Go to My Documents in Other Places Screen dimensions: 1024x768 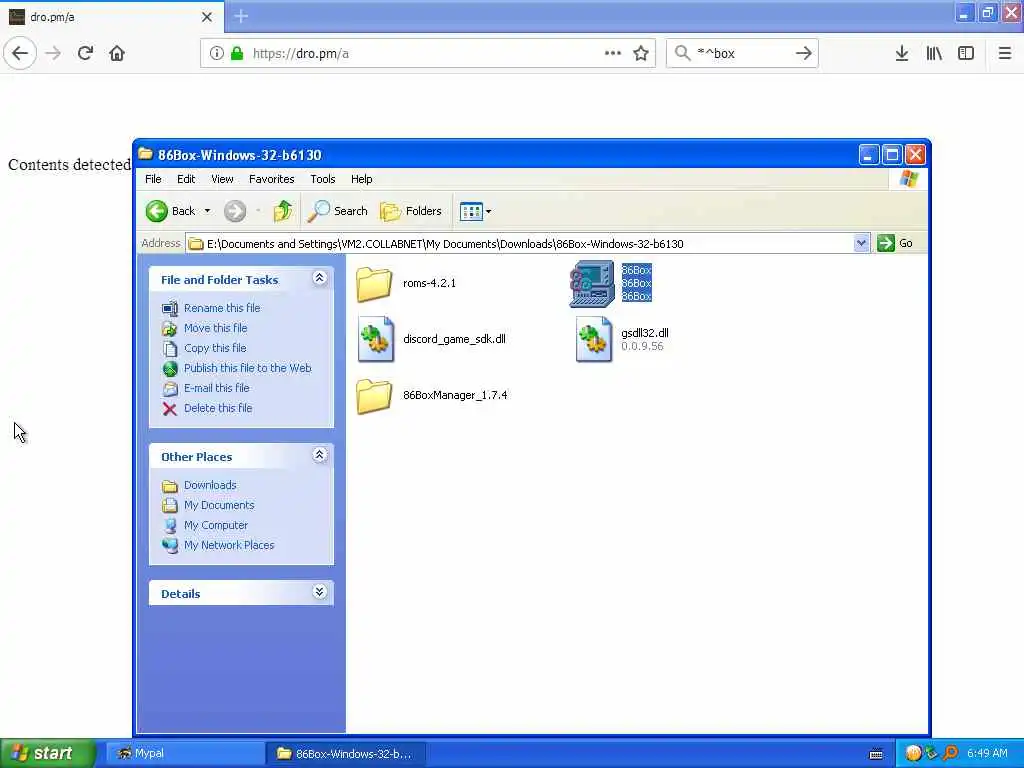[x=208, y=505]
